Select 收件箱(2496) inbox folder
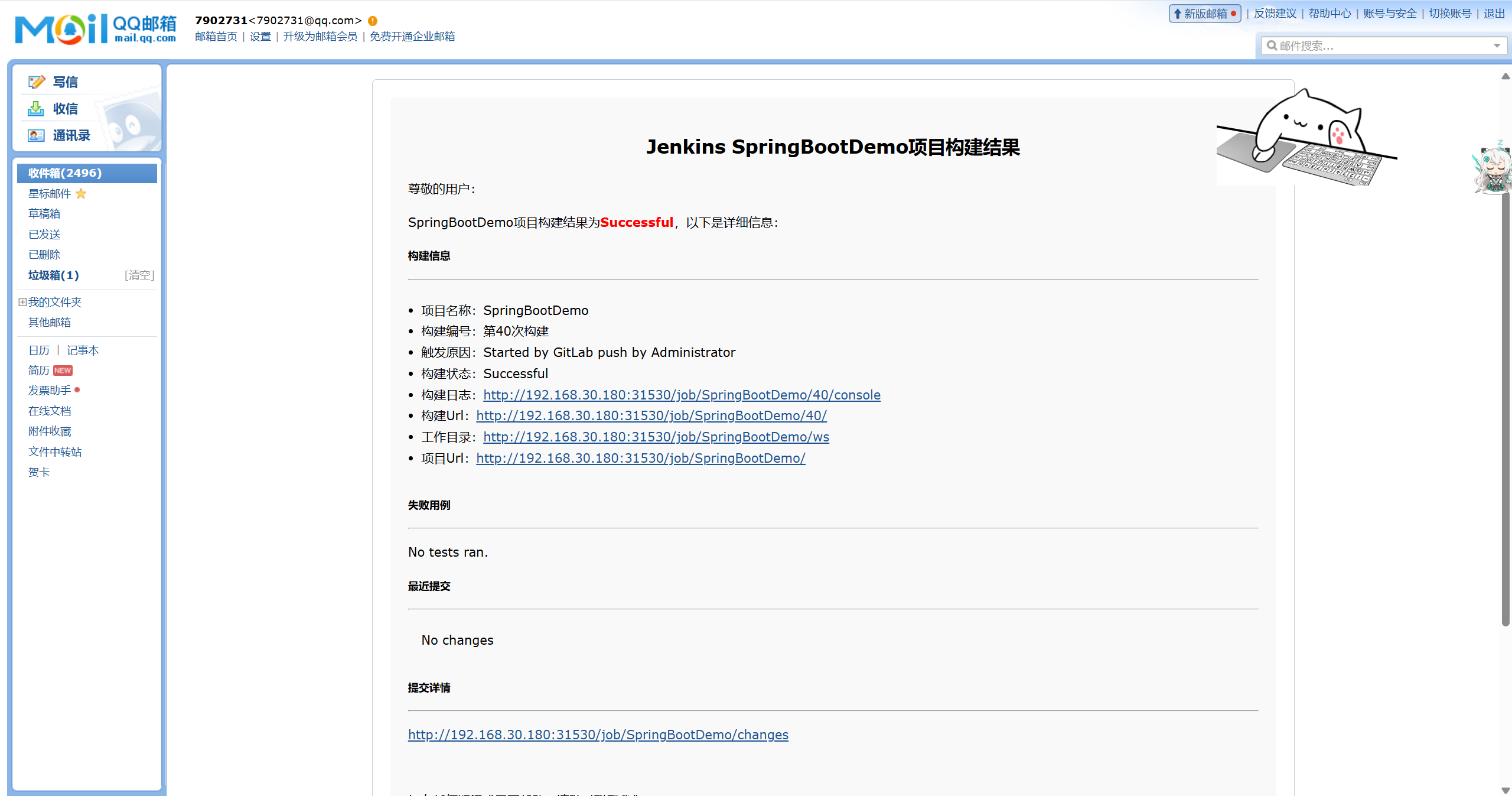Viewport: 1512px width, 796px height. click(87, 173)
